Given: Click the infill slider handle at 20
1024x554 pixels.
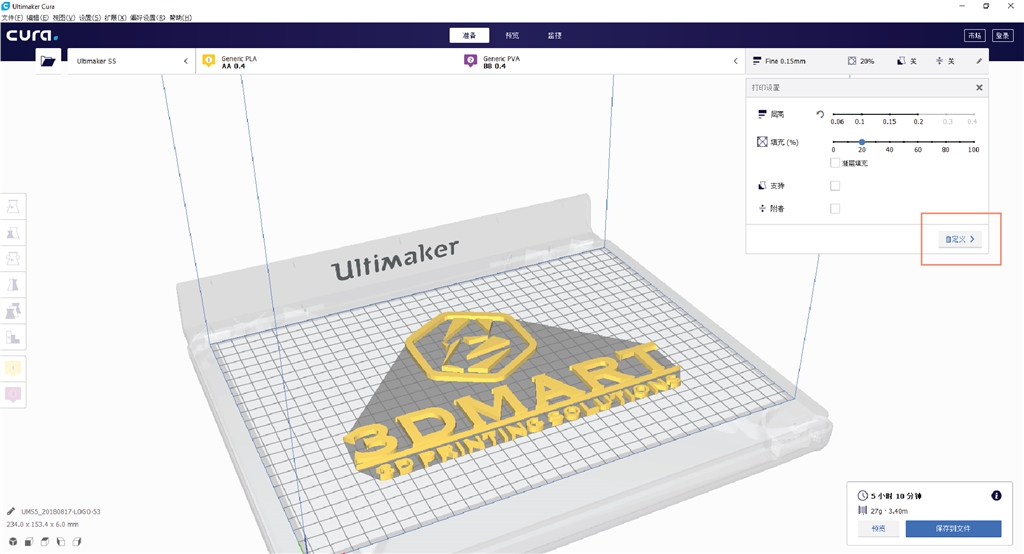Looking at the screenshot, I should pos(862,142).
